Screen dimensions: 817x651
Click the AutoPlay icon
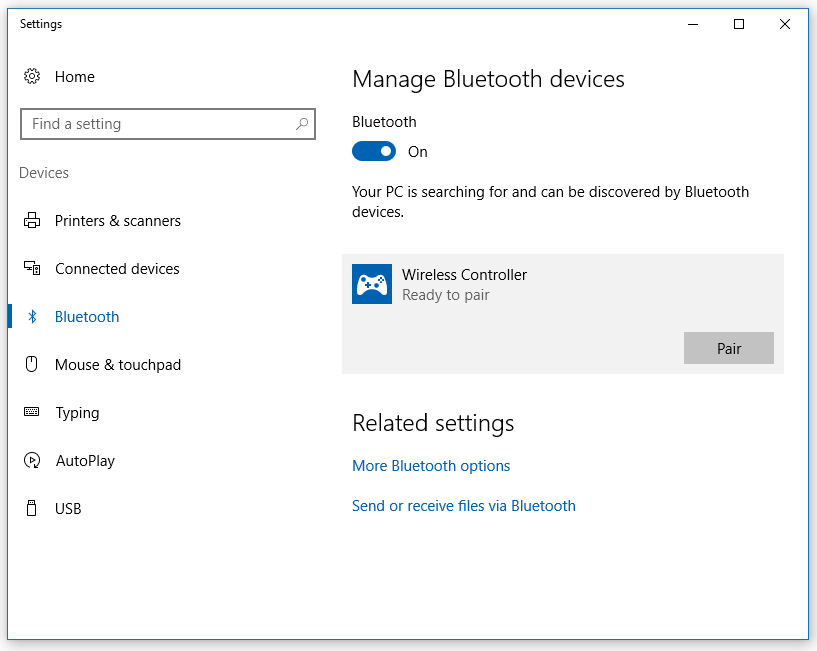pyautogui.click(x=32, y=460)
